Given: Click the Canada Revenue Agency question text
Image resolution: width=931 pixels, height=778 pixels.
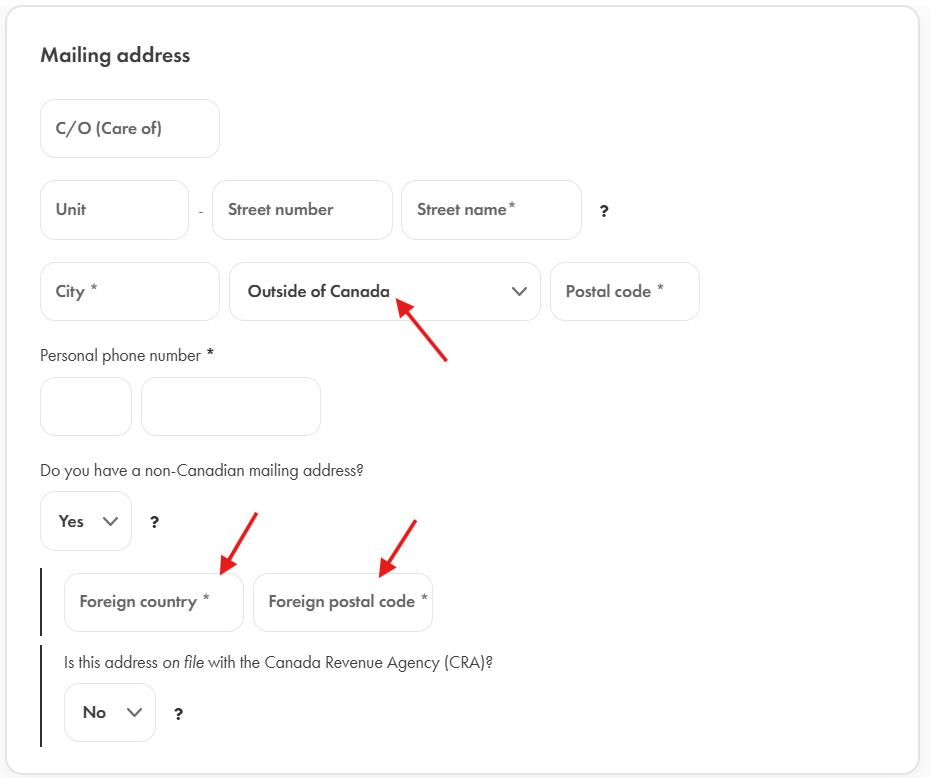Looking at the screenshot, I should [x=278, y=662].
